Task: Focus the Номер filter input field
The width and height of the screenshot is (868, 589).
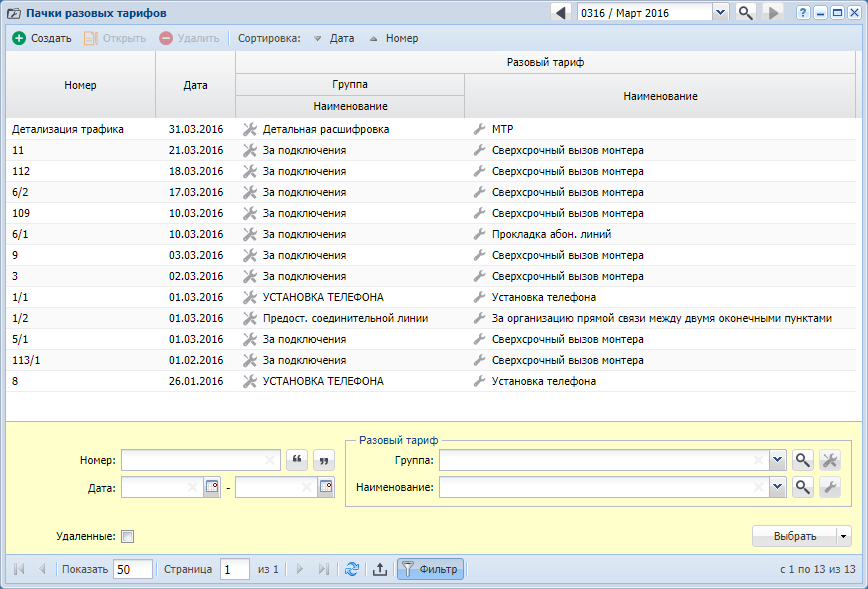Action: [200, 460]
